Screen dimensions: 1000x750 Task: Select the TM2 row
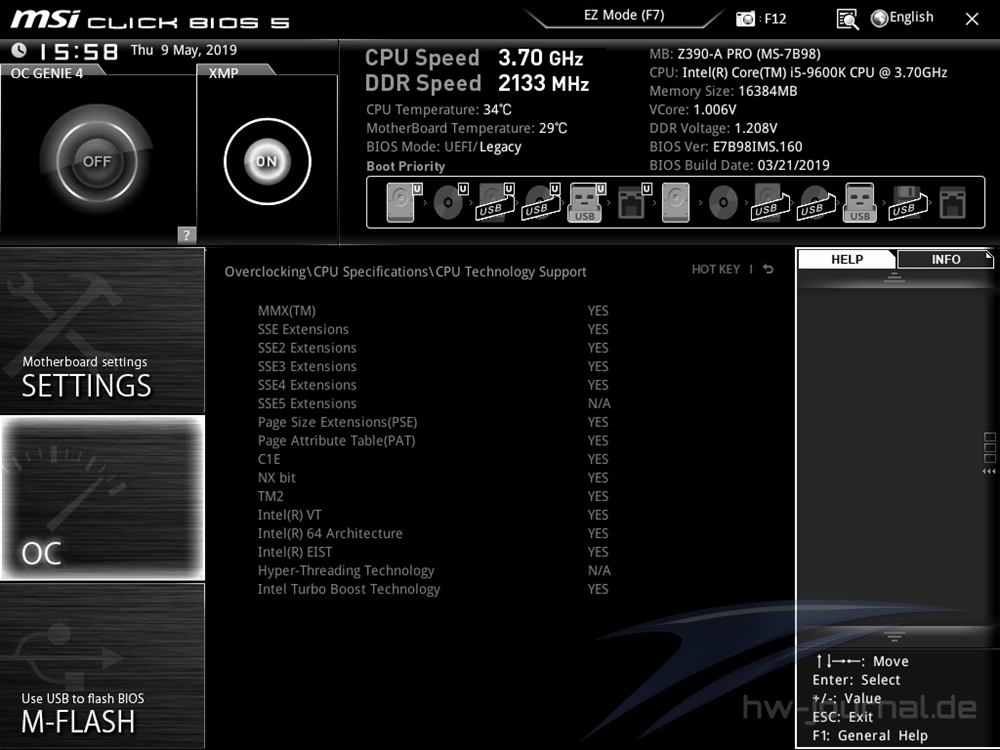pos(434,496)
